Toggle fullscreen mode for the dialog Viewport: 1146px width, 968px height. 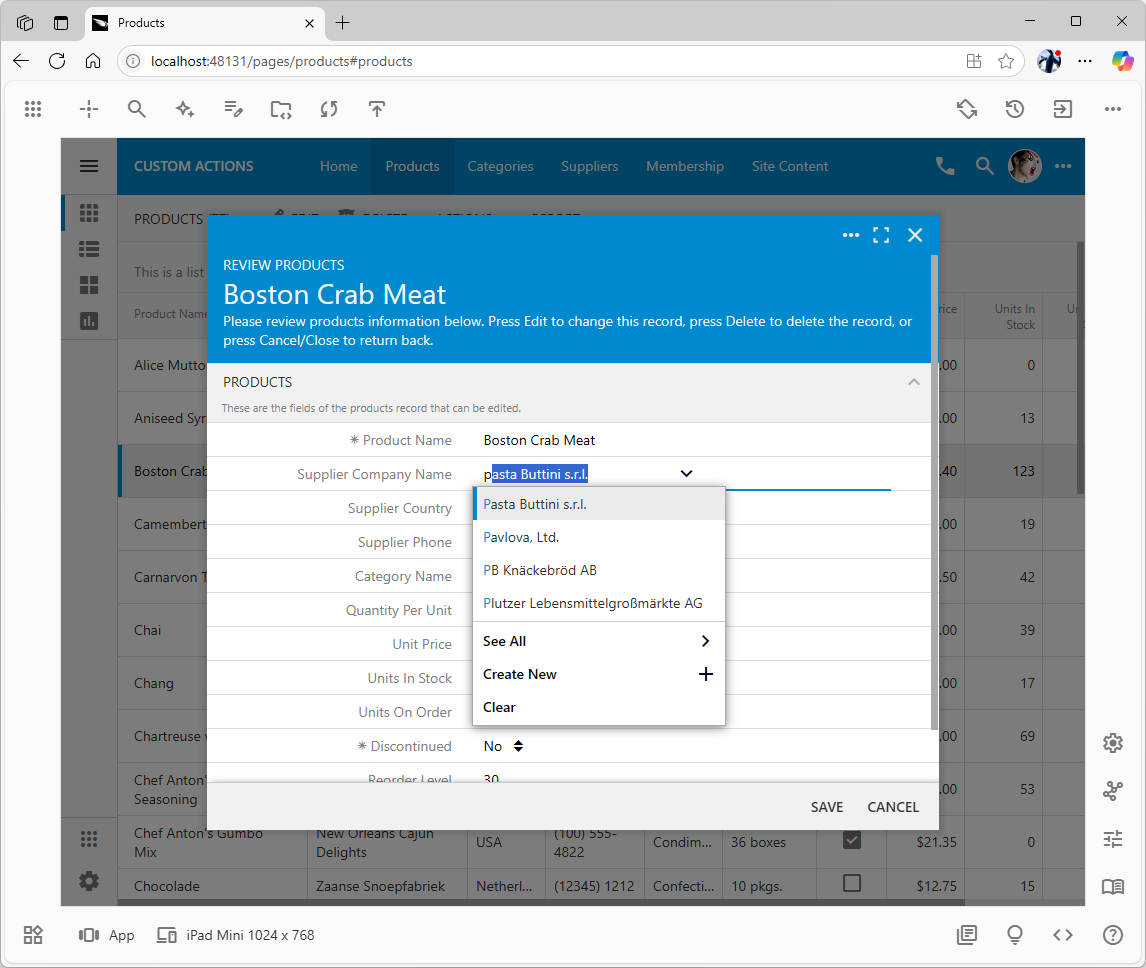point(881,235)
